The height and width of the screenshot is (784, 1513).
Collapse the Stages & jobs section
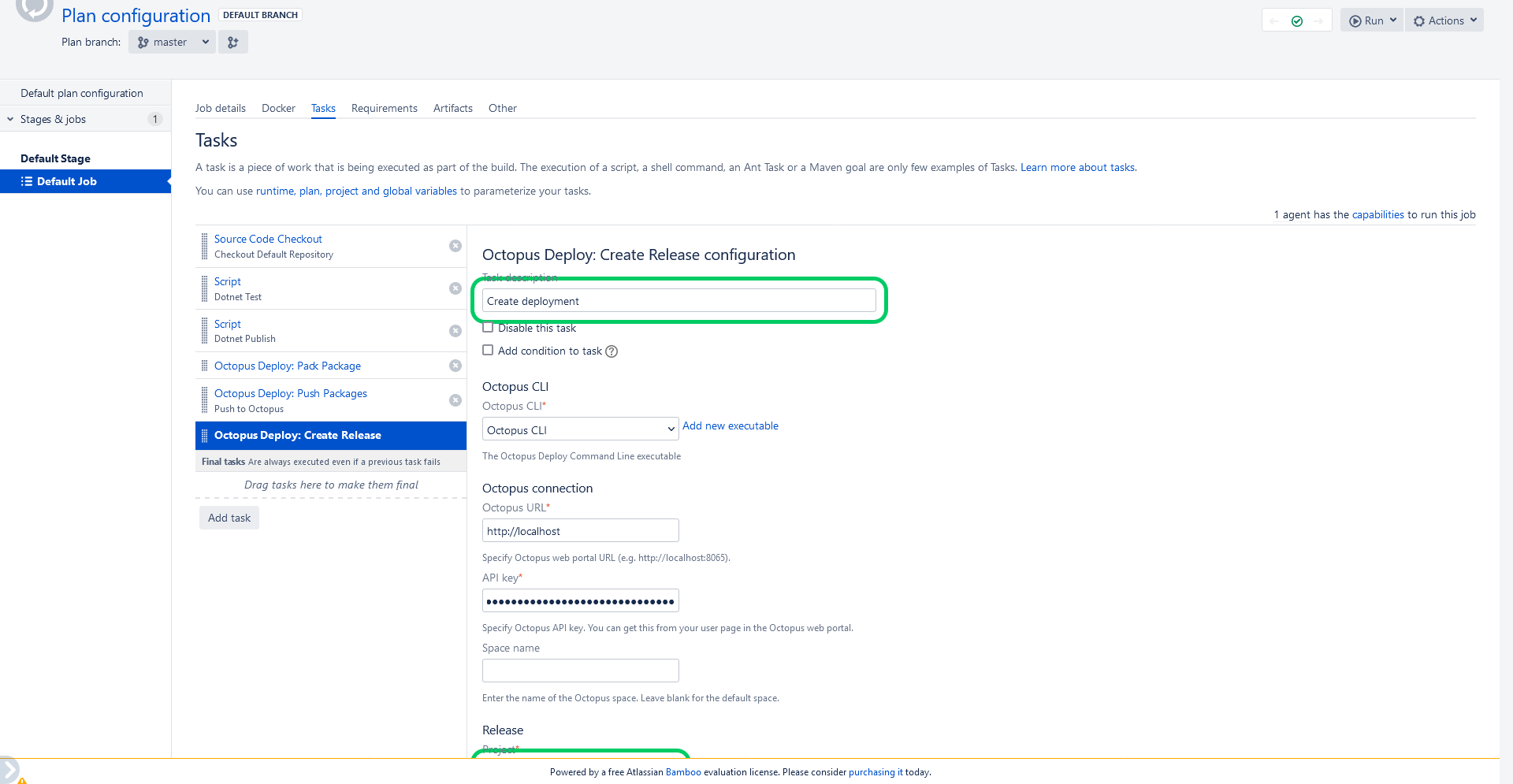10,119
